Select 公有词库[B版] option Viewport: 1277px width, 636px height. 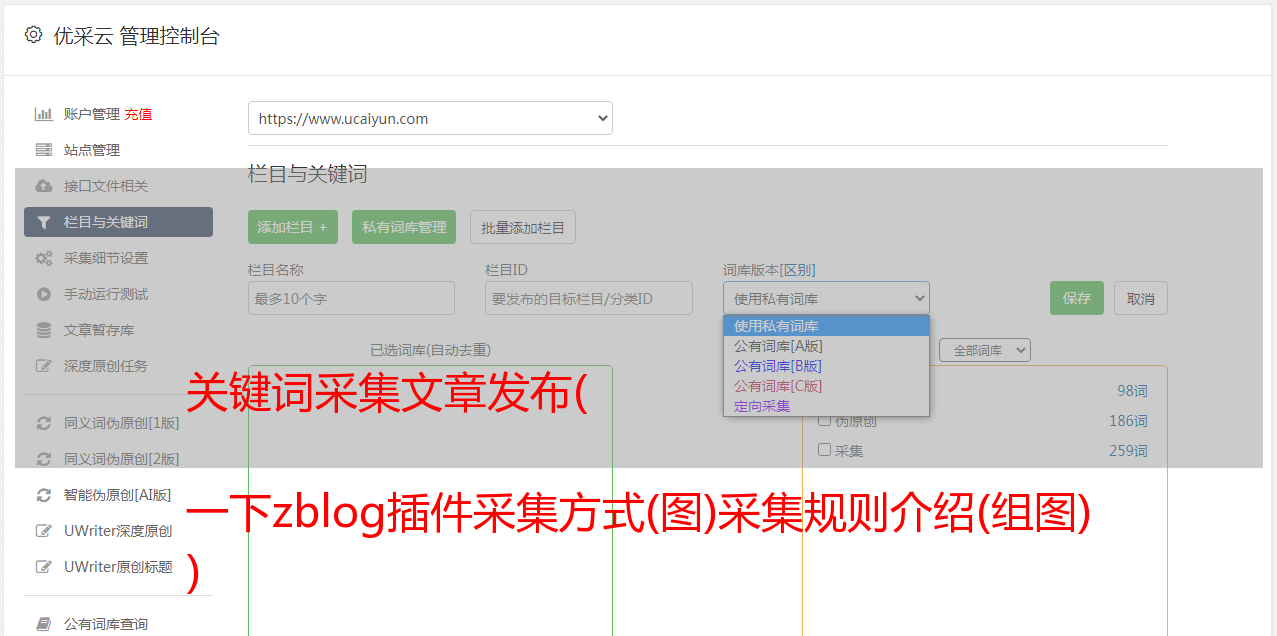click(x=826, y=366)
